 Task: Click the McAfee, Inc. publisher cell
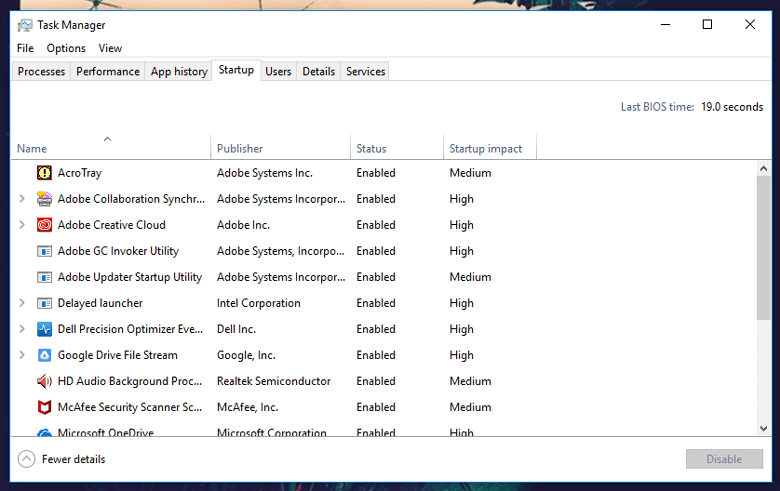(x=247, y=407)
